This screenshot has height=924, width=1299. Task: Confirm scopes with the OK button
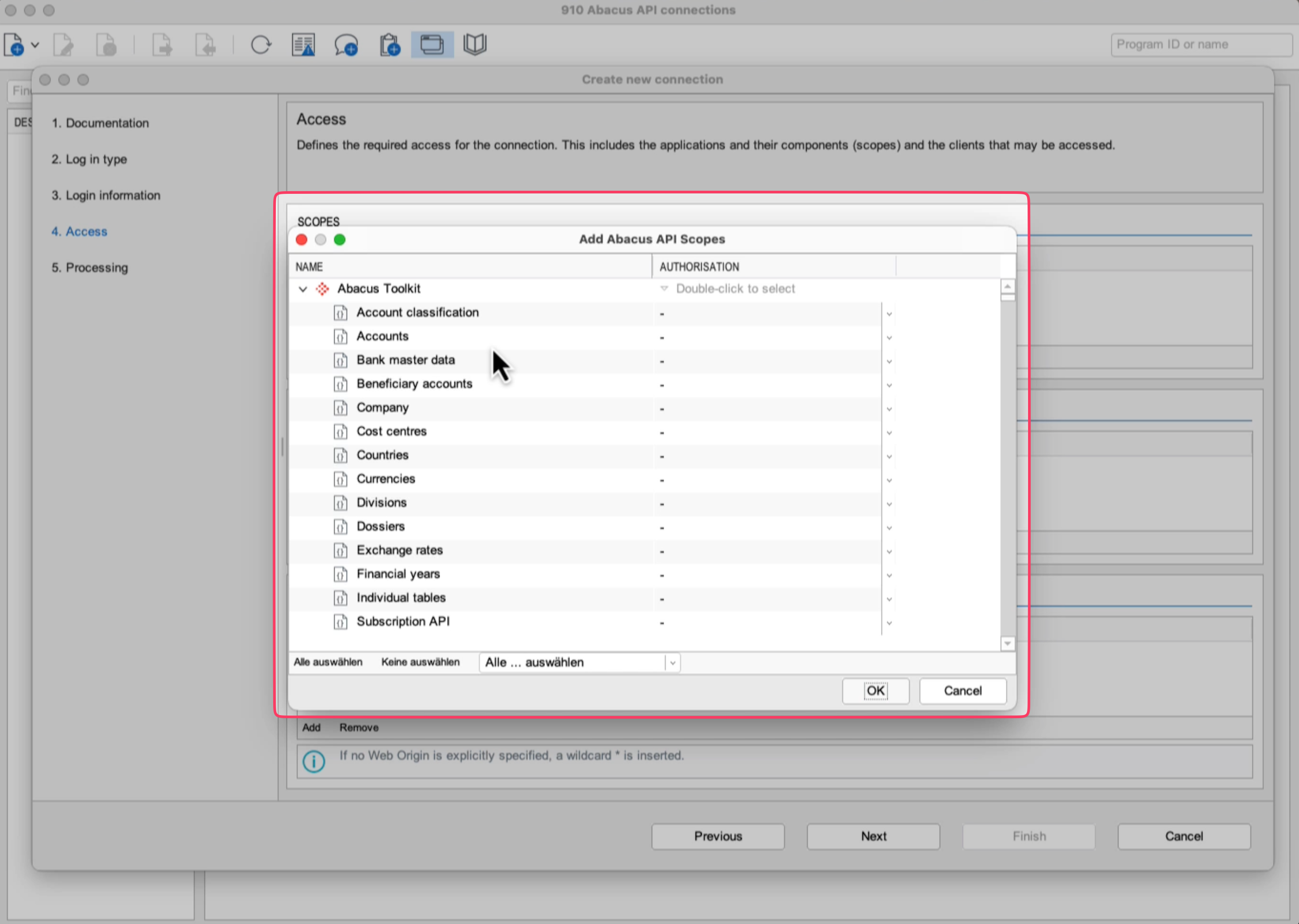pos(875,691)
